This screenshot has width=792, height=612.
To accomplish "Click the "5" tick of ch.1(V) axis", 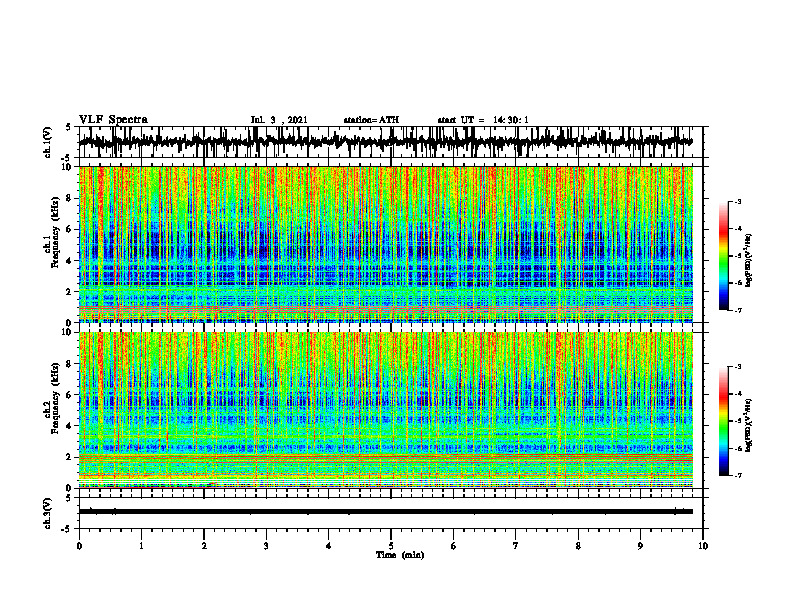I will coord(69,128).
